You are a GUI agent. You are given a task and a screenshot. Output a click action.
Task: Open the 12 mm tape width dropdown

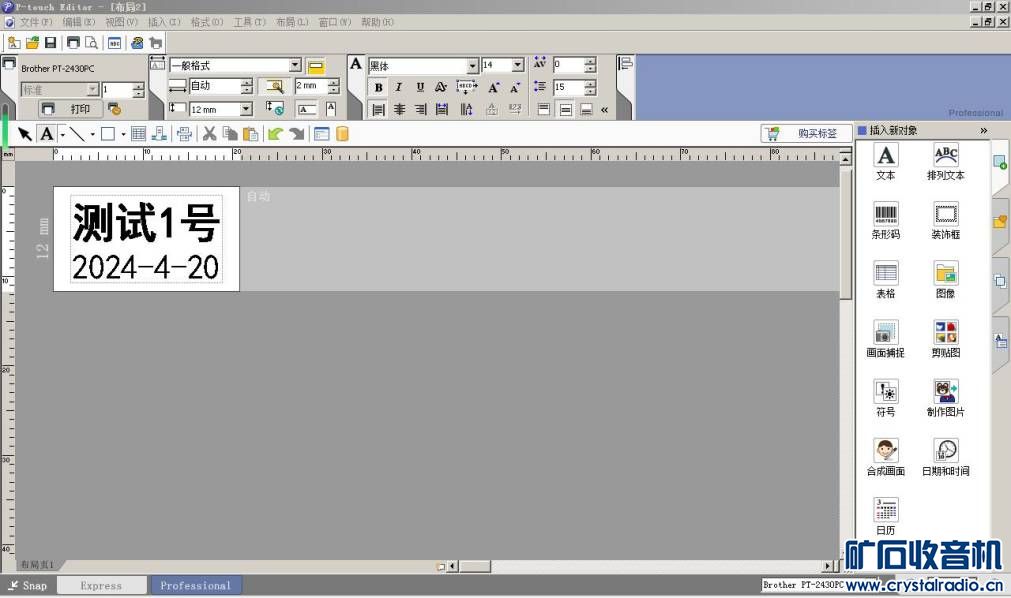click(x=246, y=109)
